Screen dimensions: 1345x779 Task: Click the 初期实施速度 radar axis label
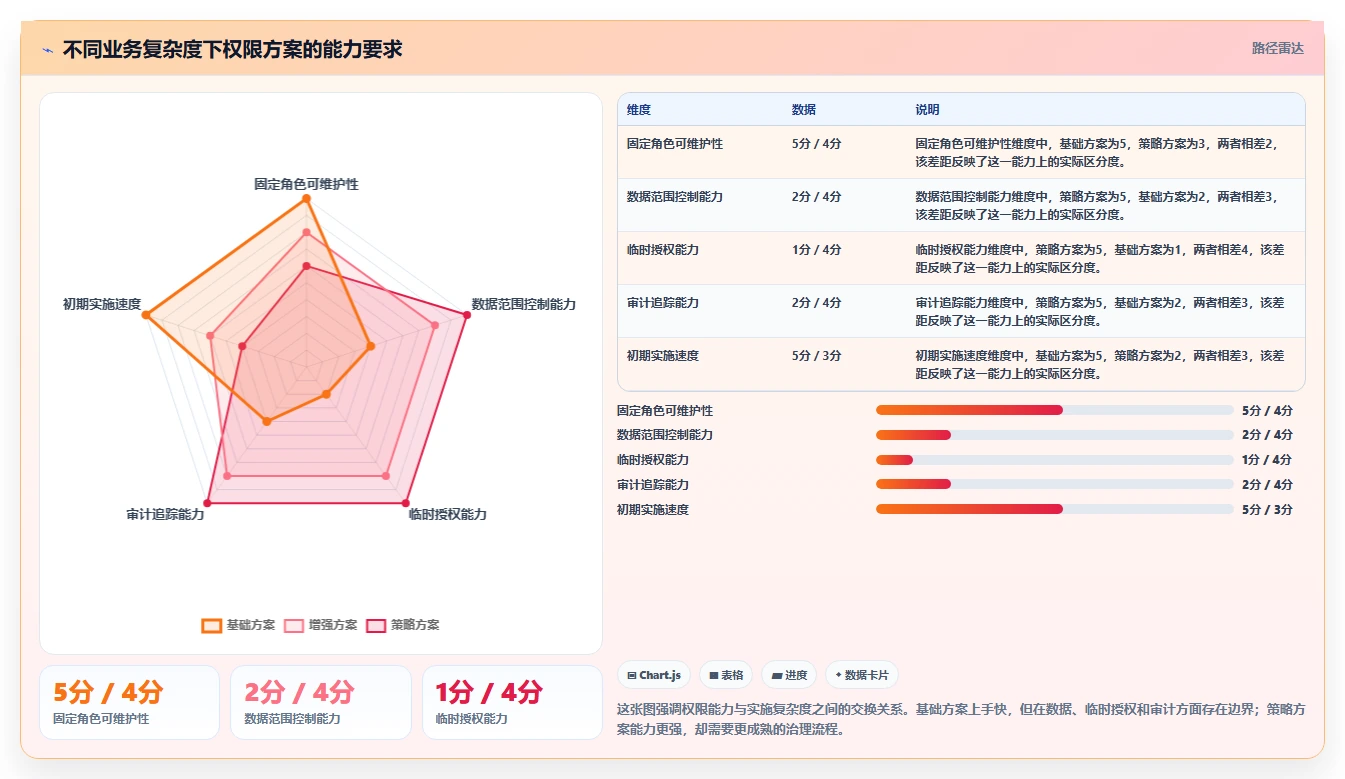[x=102, y=304]
